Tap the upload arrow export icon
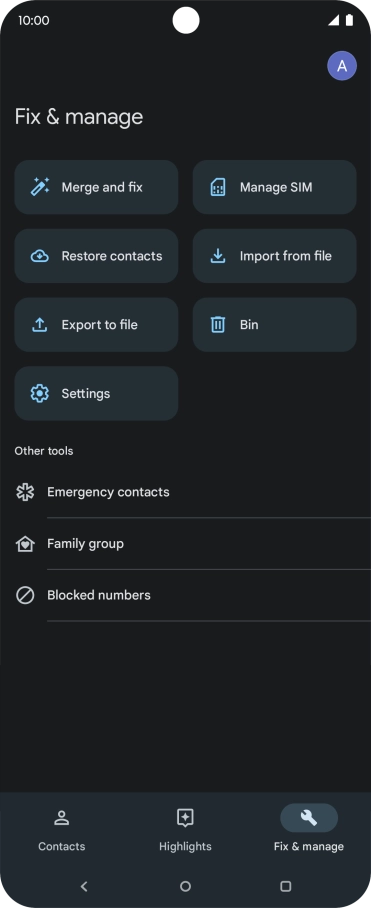 pos(39,325)
